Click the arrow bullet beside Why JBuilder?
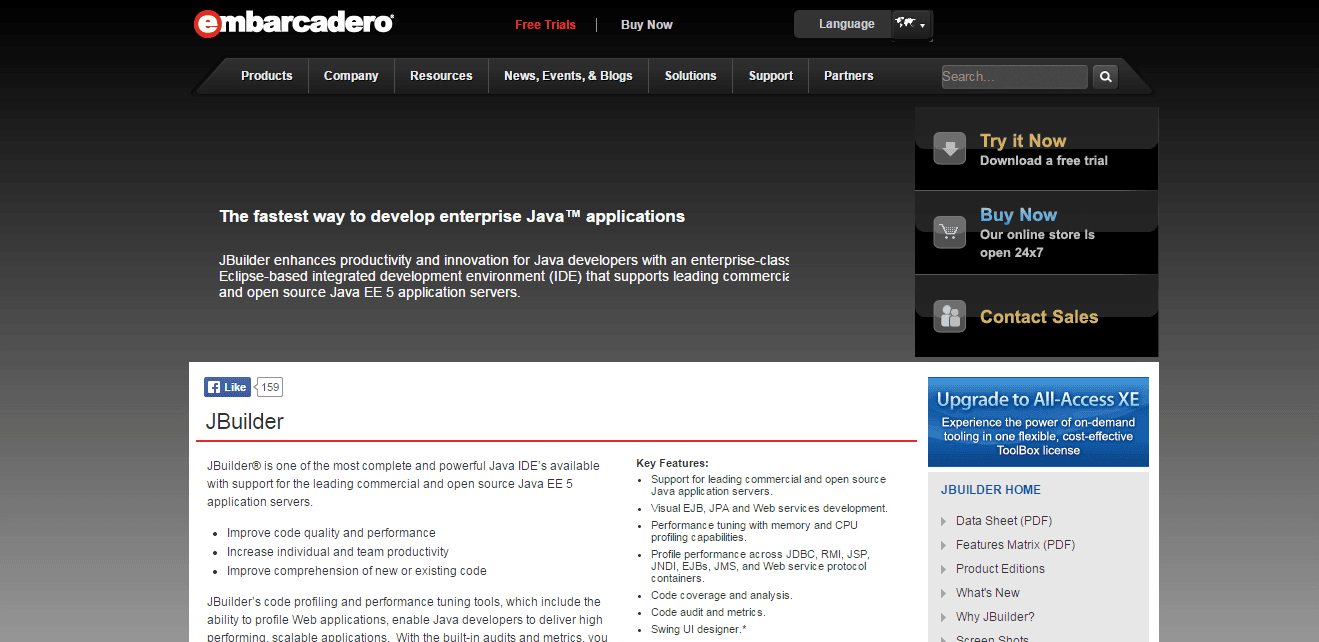 [944, 617]
